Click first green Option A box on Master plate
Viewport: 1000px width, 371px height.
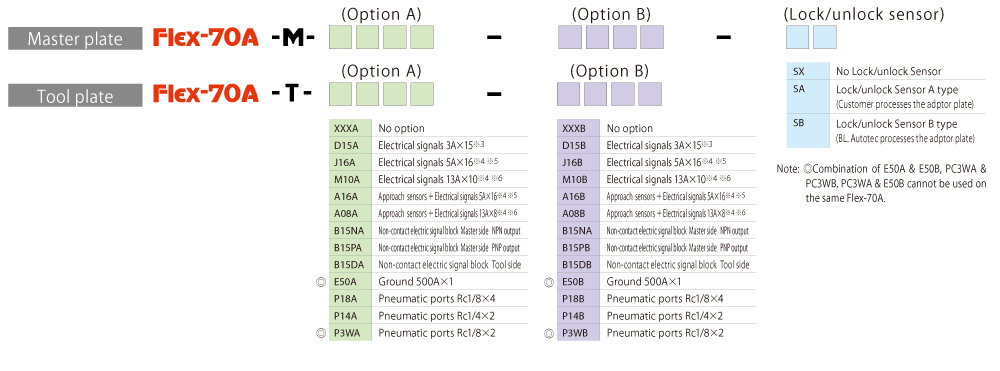[341, 38]
